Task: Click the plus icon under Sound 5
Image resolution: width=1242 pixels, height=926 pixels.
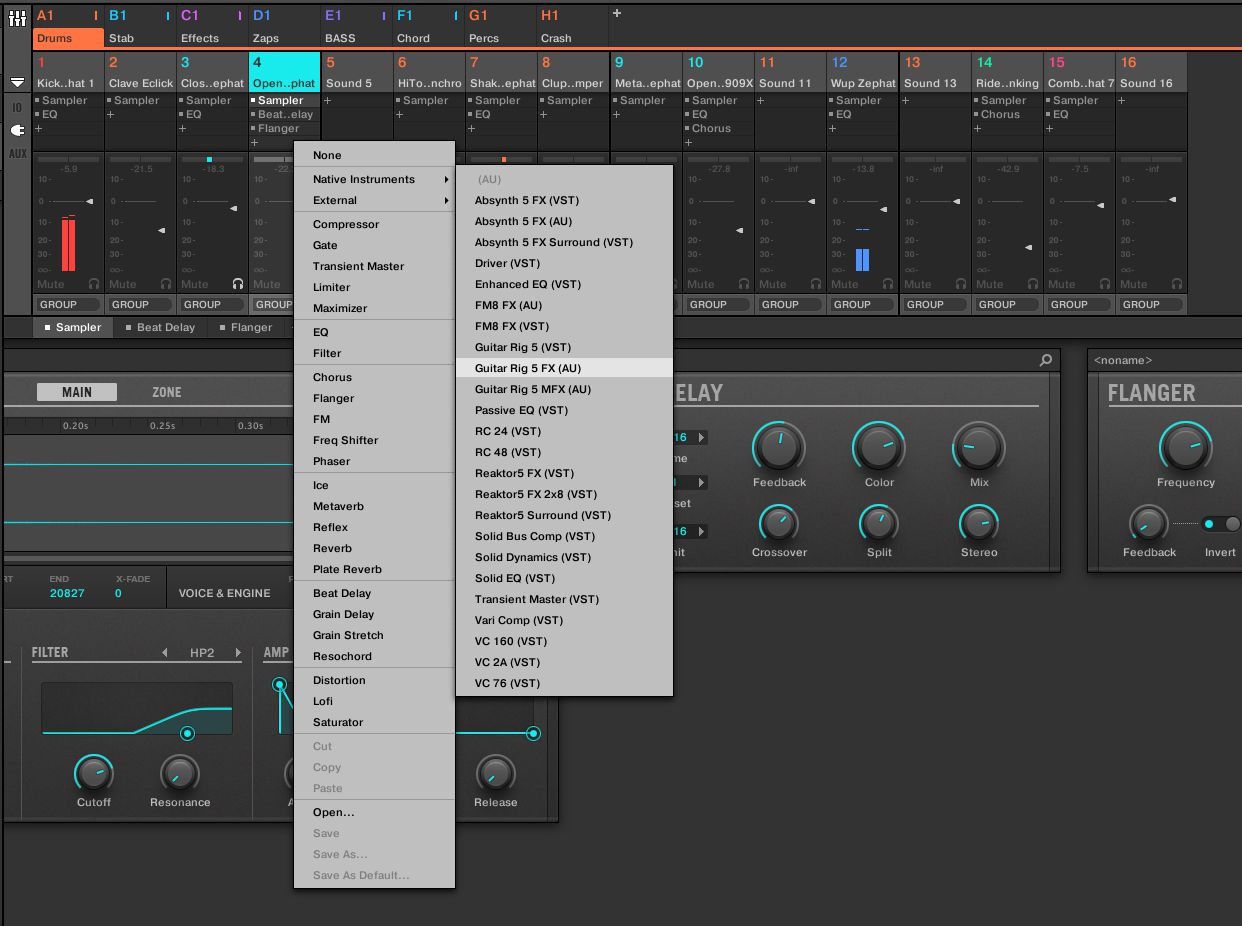Action: point(328,100)
